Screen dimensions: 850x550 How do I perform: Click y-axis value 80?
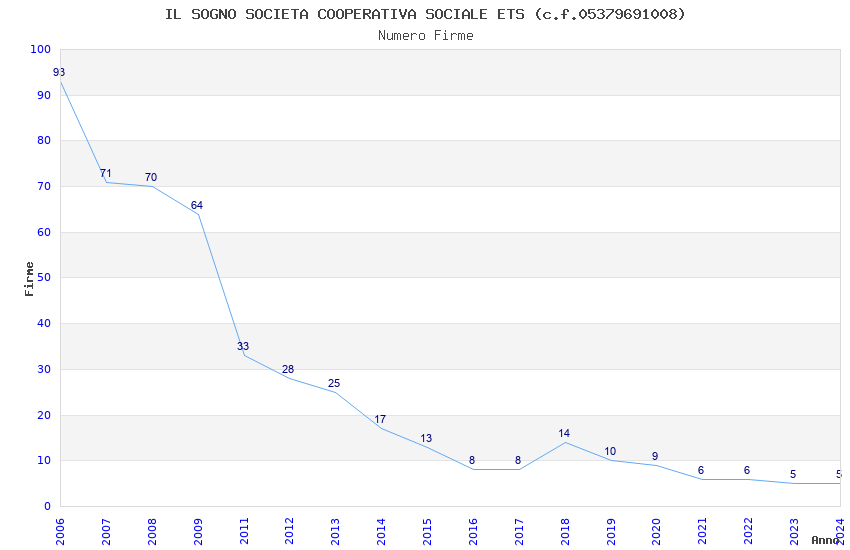pyautogui.click(x=44, y=140)
